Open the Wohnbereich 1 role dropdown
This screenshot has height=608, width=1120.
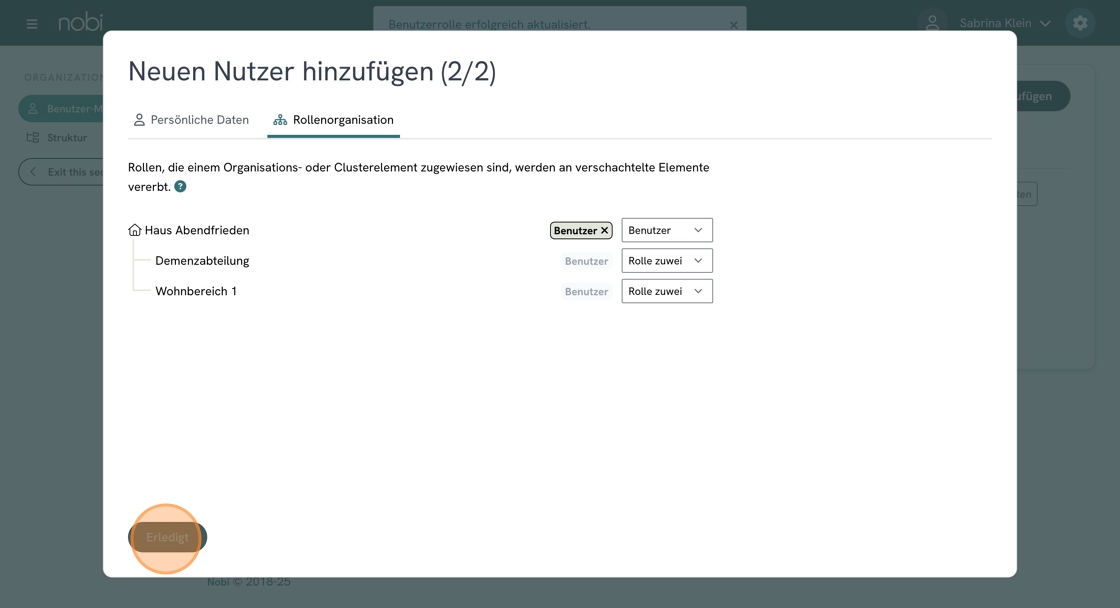[x=666, y=291]
